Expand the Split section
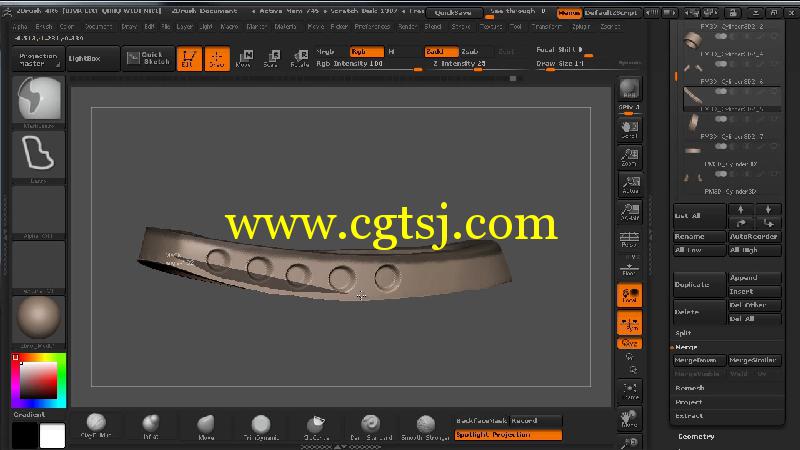Viewport: 800px width, 450px height. 683,333
